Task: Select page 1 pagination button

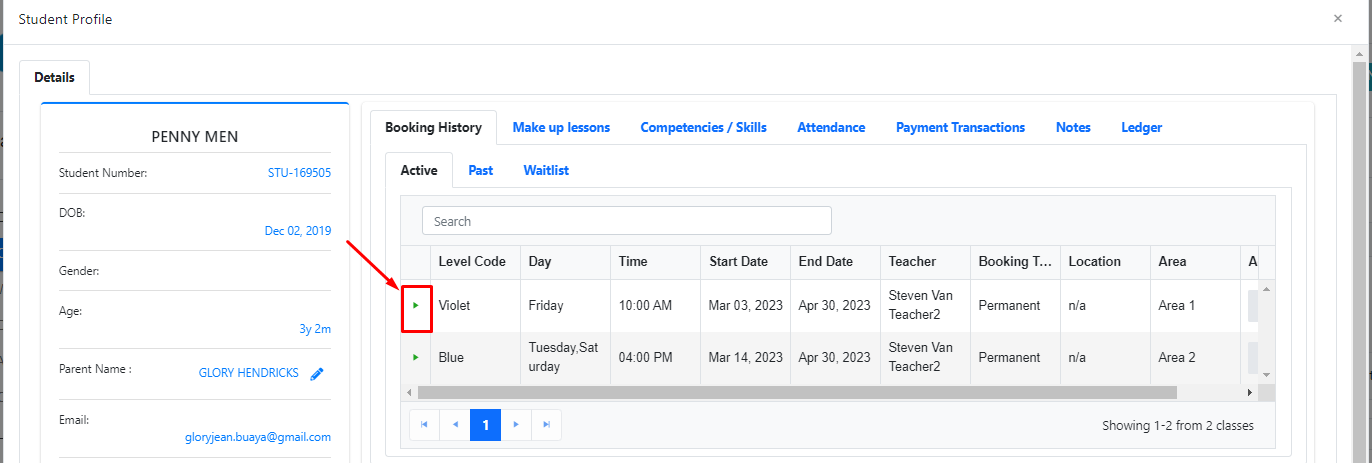Action: click(x=485, y=425)
